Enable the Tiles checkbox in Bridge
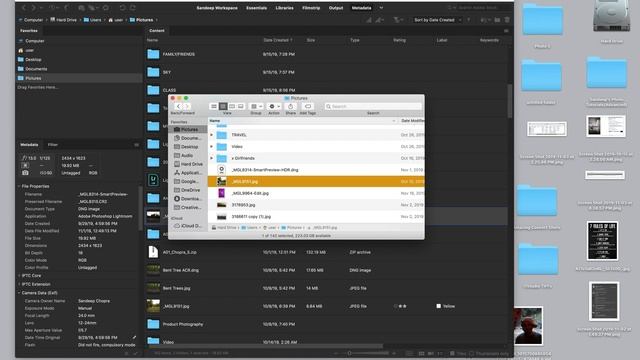640x360 pixels. click(x=452, y=353)
